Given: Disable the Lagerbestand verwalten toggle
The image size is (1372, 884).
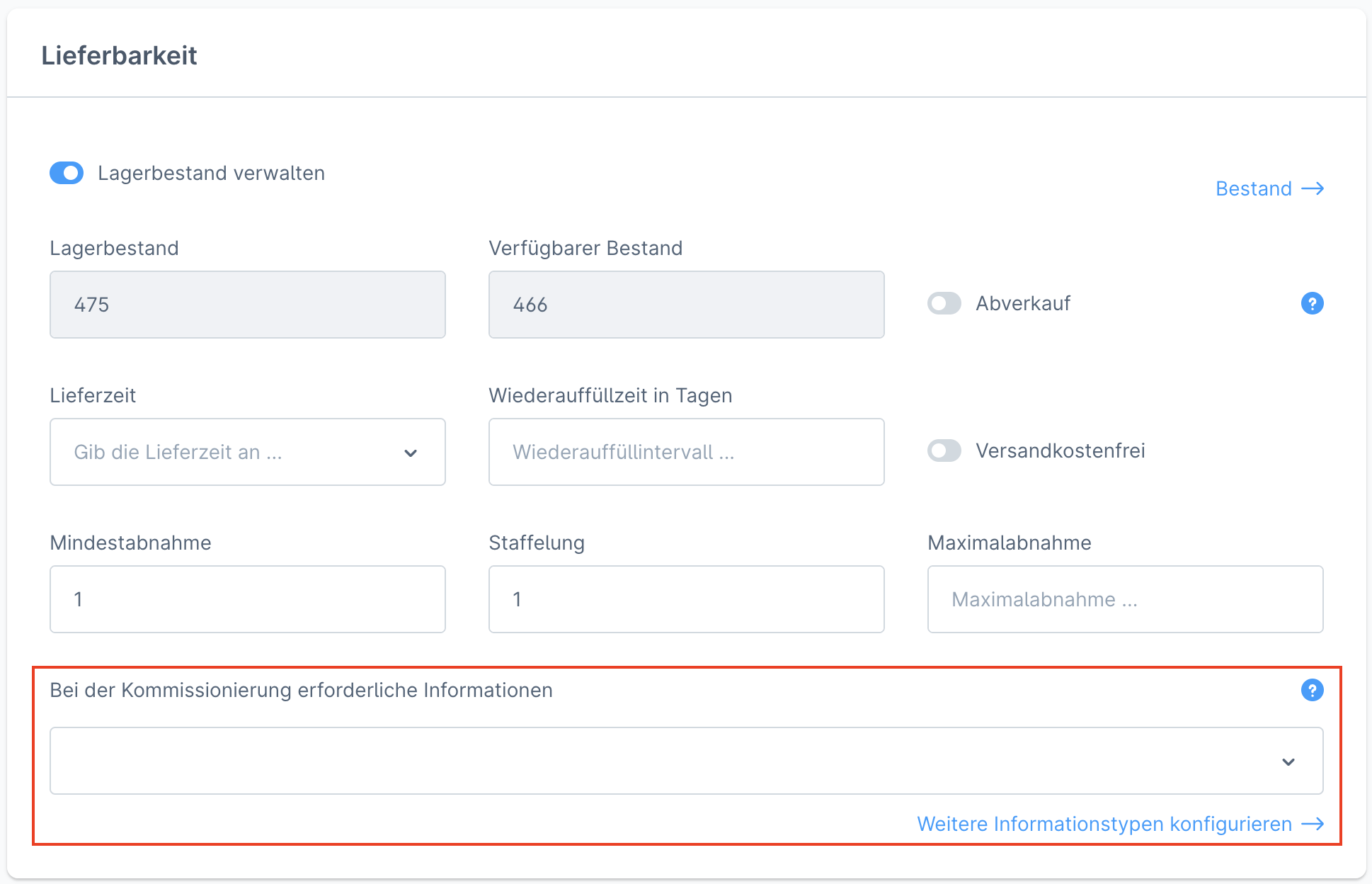Looking at the screenshot, I should pos(66,172).
